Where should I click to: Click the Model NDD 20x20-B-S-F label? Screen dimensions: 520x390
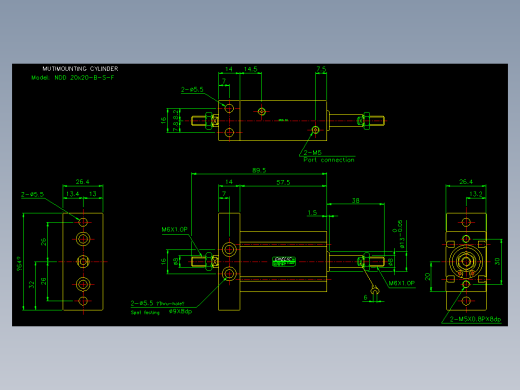(x=73, y=78)
